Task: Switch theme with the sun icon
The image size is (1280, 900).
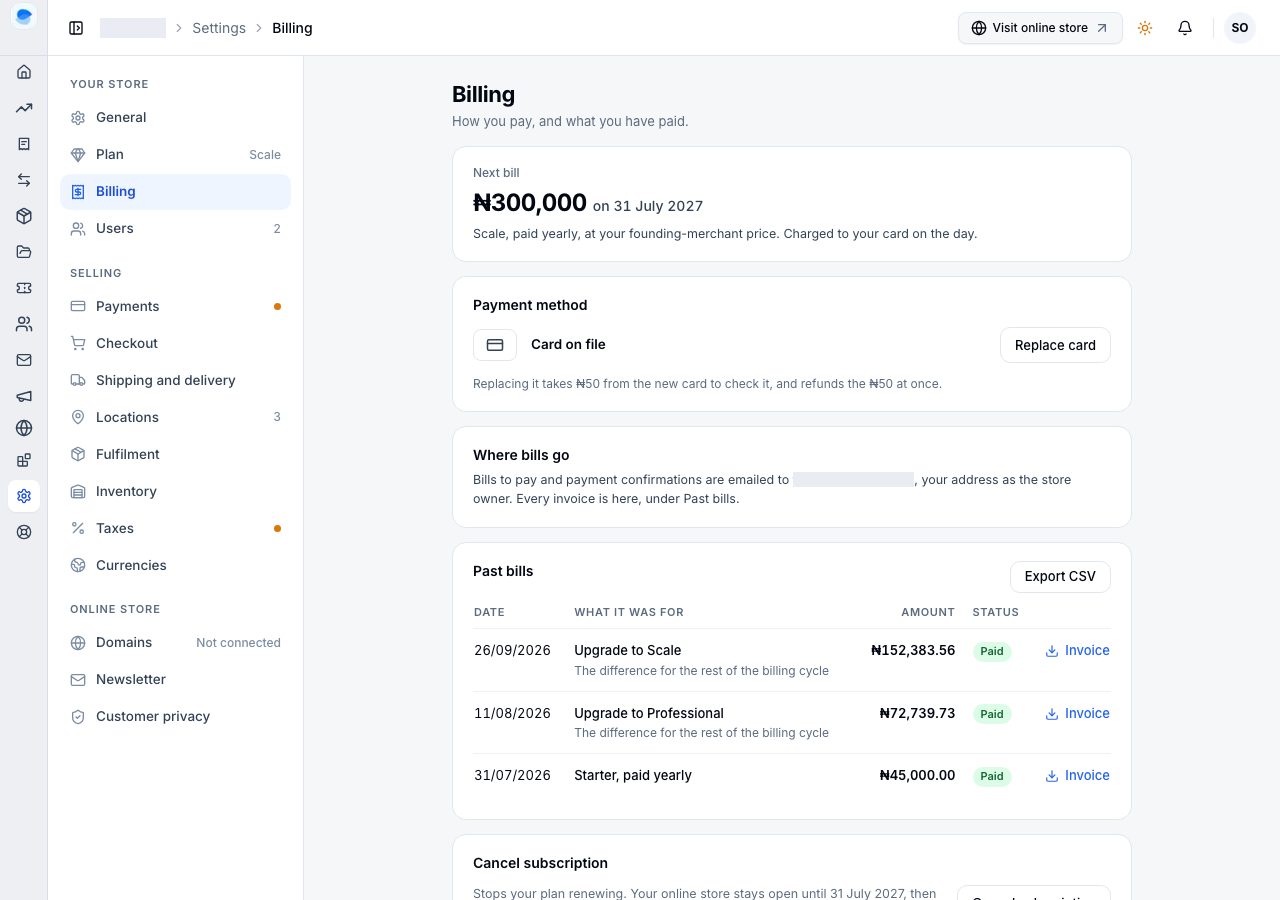Action: pyautogui.click(x=1145, y=28)
